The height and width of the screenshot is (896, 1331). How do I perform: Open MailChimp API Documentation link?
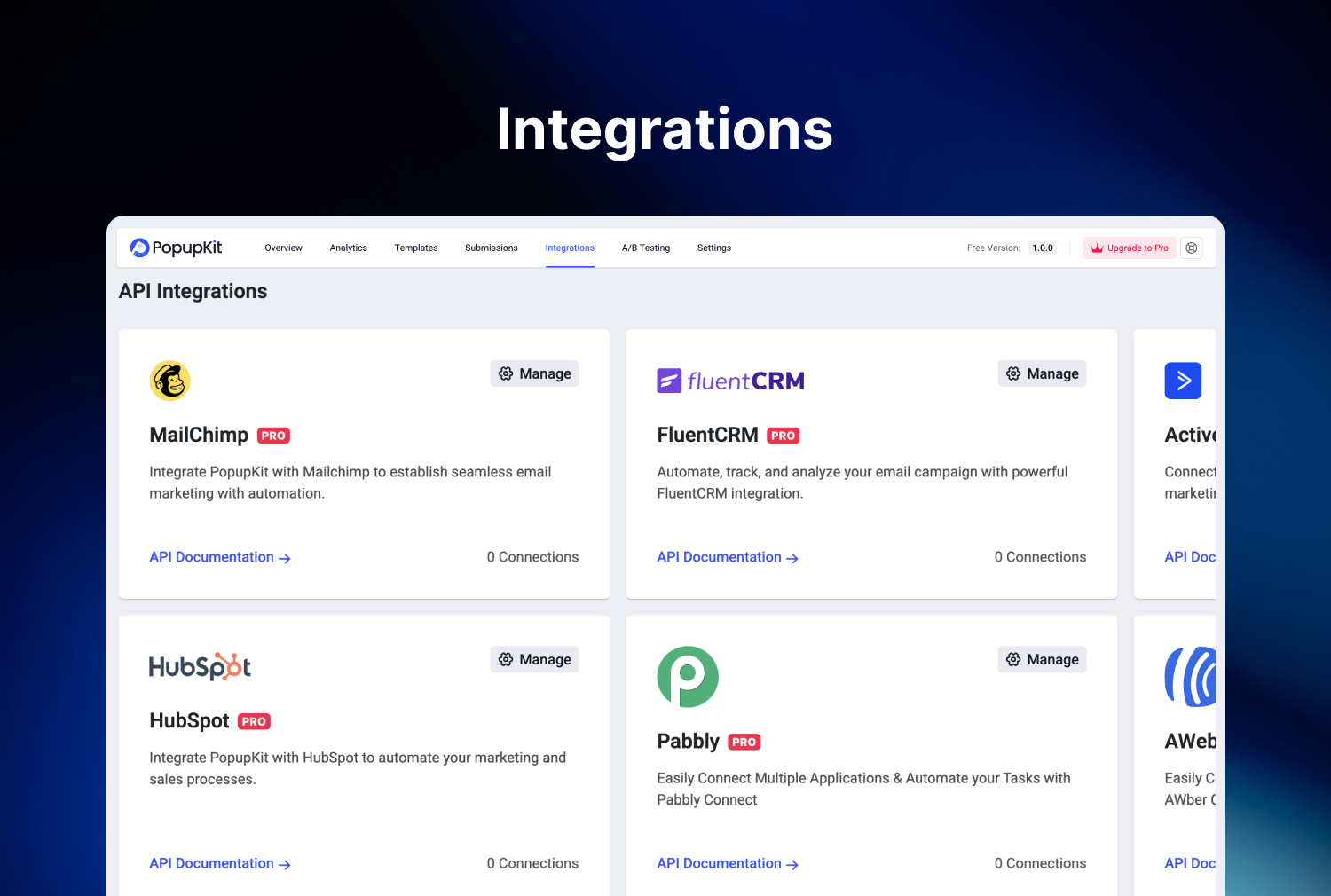coord(220,557)
